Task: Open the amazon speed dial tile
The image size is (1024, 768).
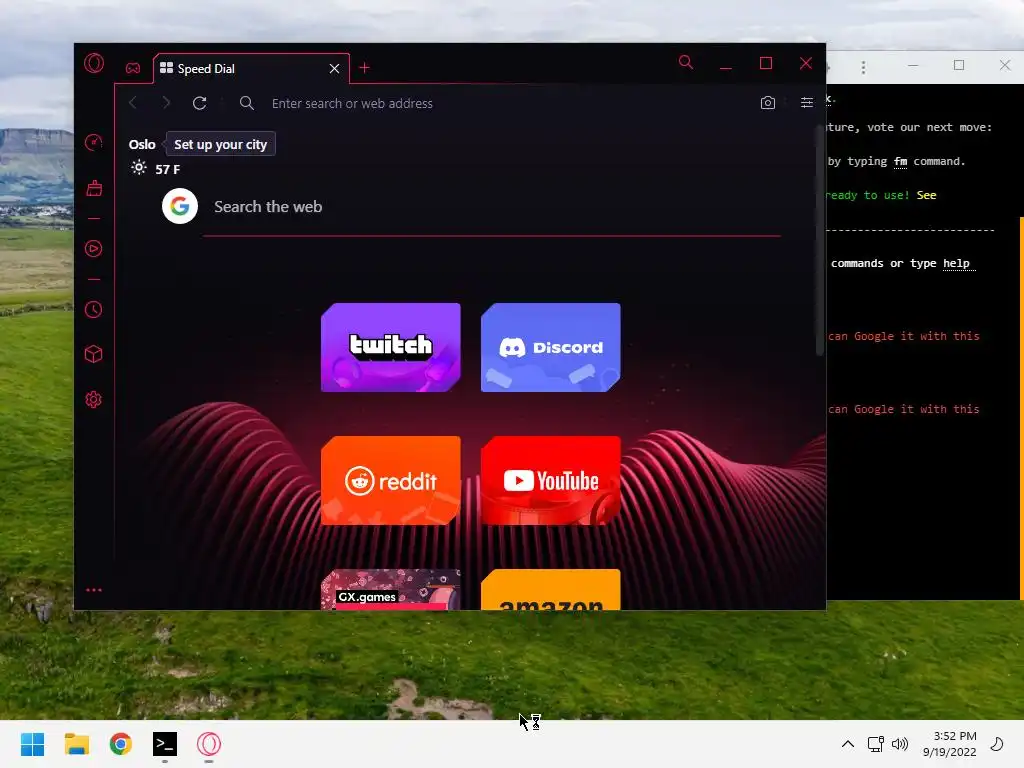Action: coord(551,590)
